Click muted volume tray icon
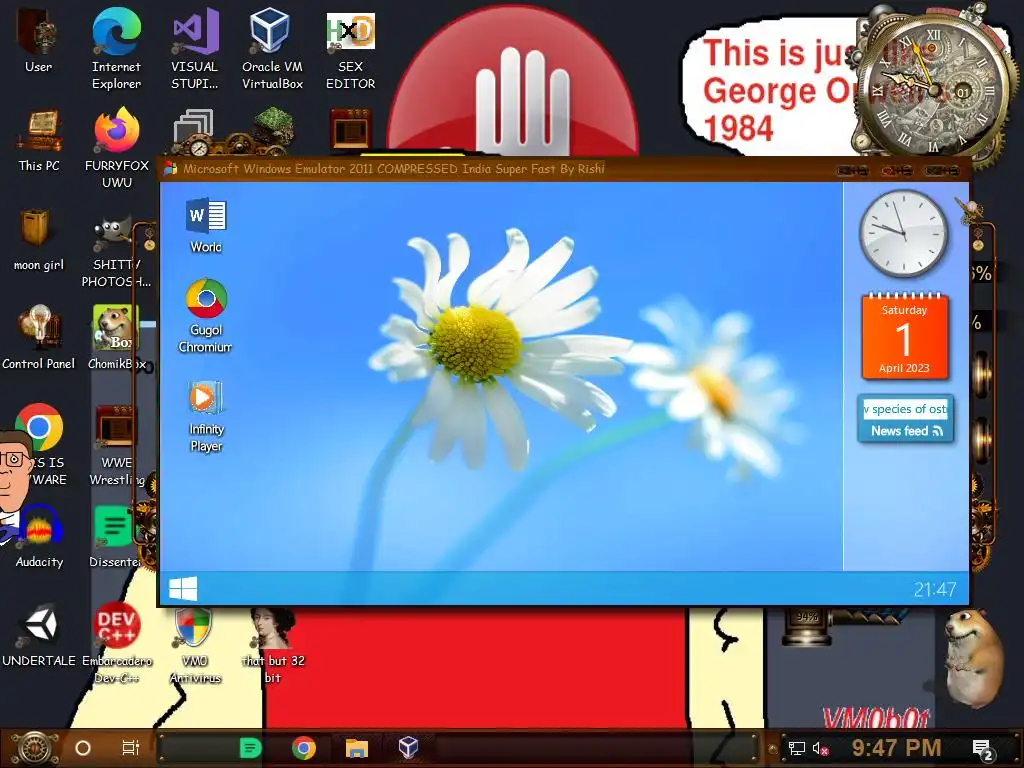 [x=820, y=748]
